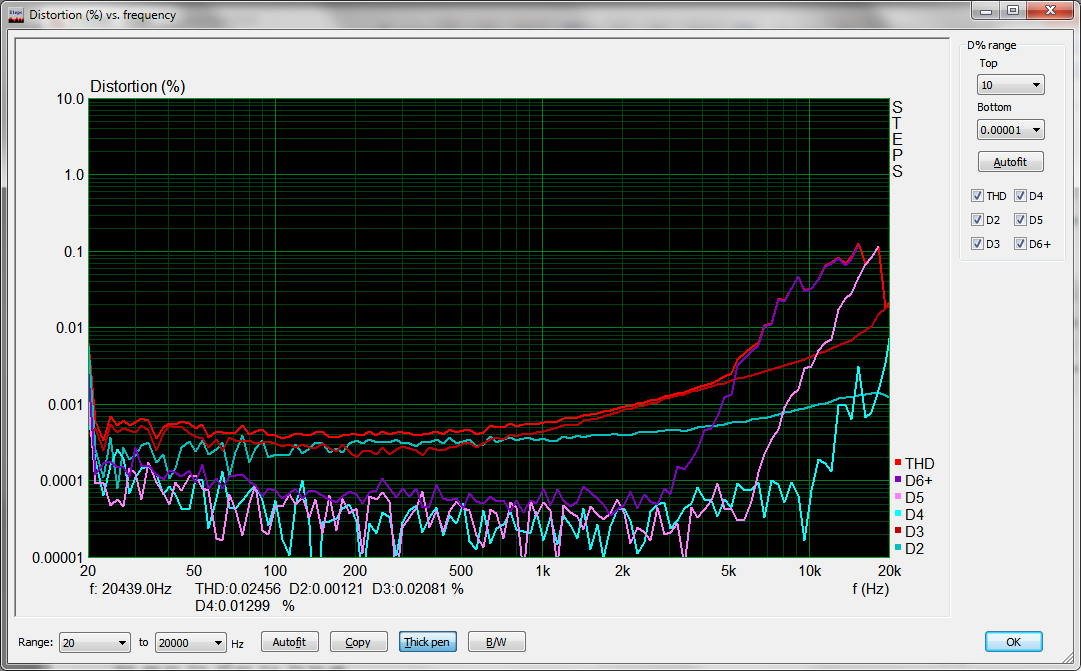This screenshot has height=671, width=1081.
Task: Hide the D4 curve via its checkbox
Action: [x=1020, y=196]
